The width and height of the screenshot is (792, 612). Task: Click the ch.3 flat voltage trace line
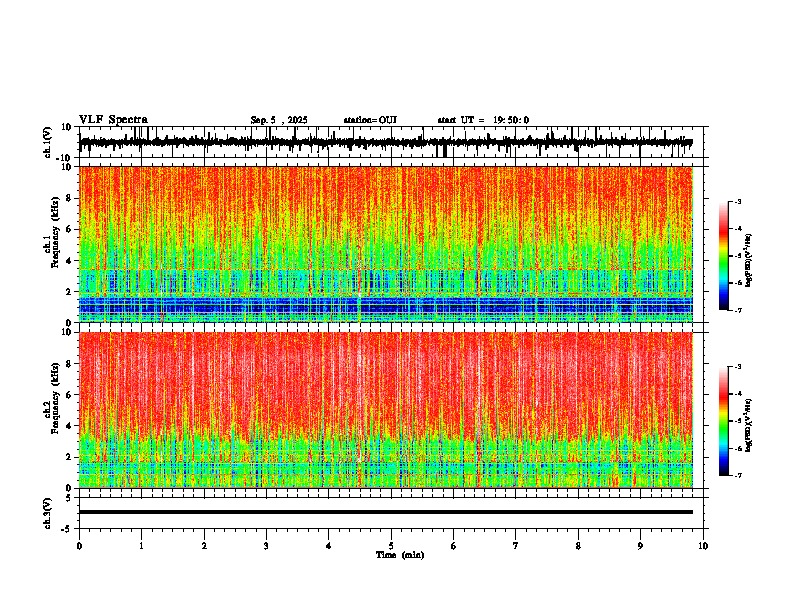[x=385, y=512]
